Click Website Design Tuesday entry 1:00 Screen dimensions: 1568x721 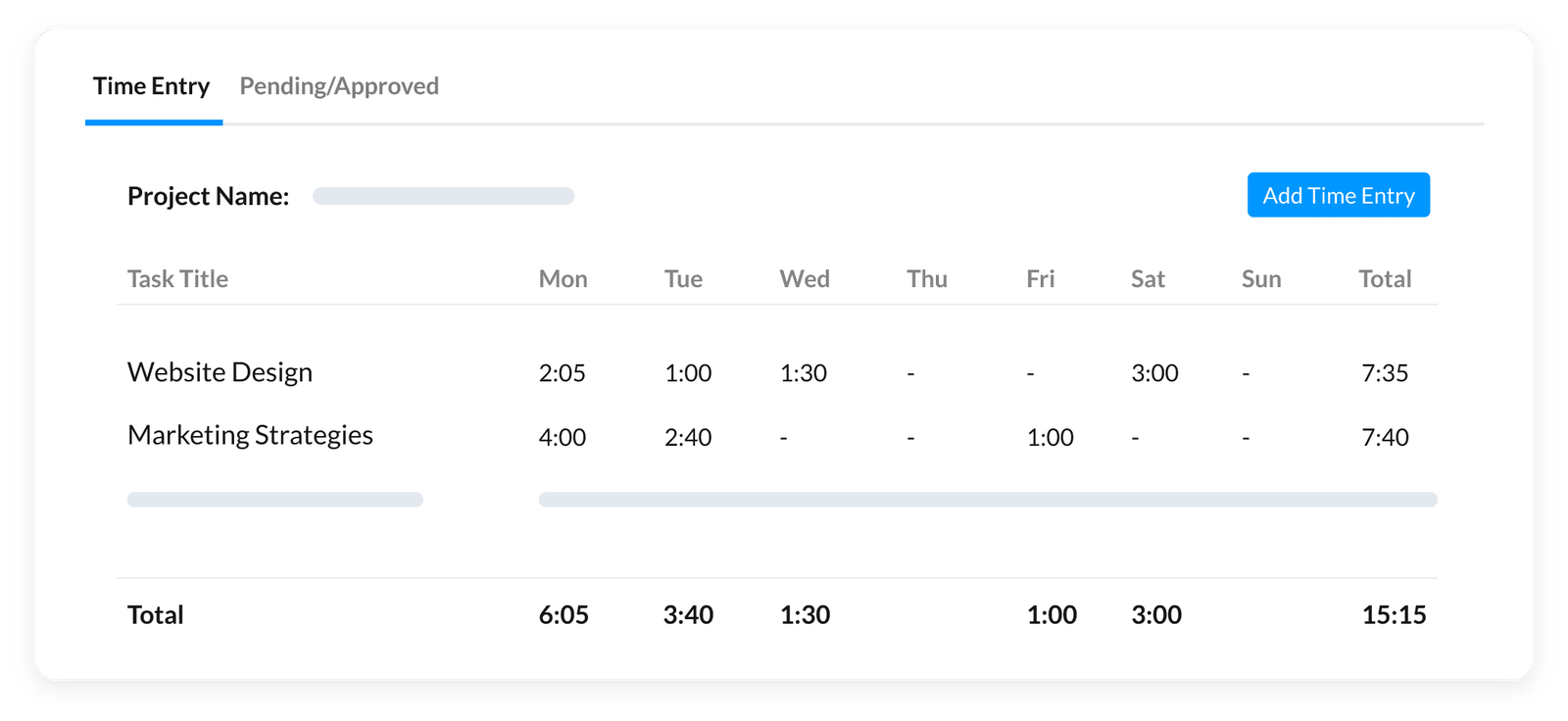(688, 373)
